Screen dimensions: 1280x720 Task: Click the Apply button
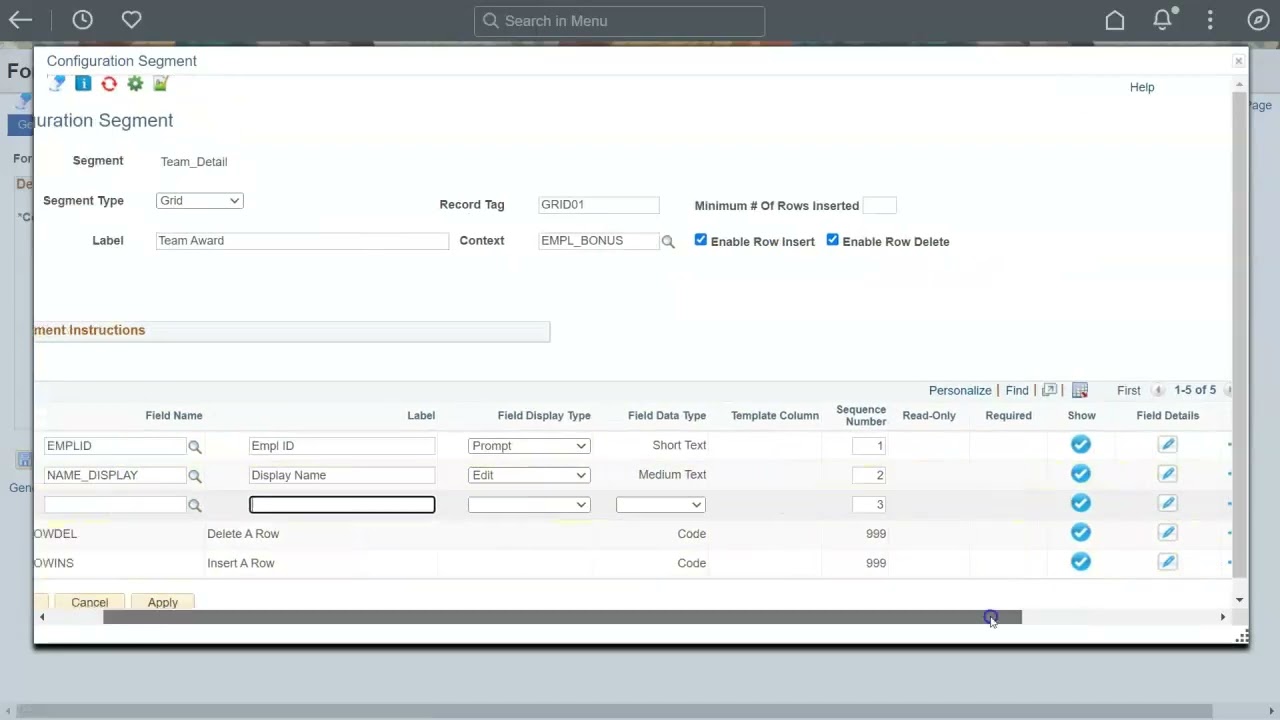[x=162, y=602]
